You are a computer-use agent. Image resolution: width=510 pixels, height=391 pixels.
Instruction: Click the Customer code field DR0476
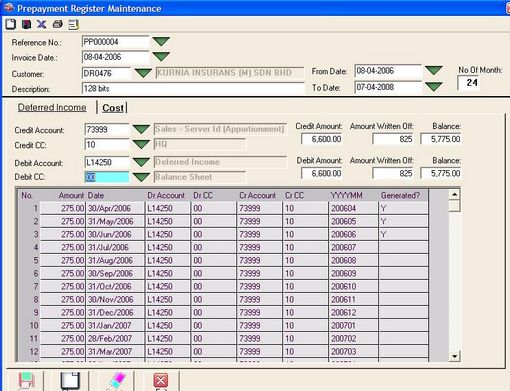(x=107, y=73)
